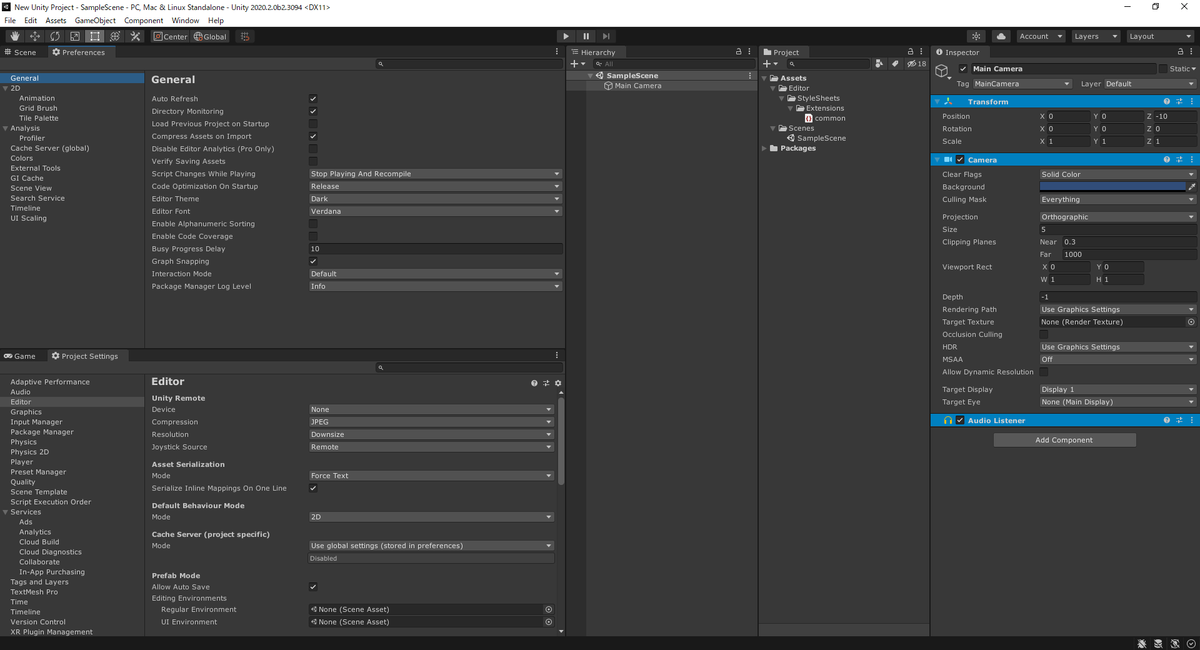Click Project panel create plus button
The image size is (1200, 650).
click(770, 63)
